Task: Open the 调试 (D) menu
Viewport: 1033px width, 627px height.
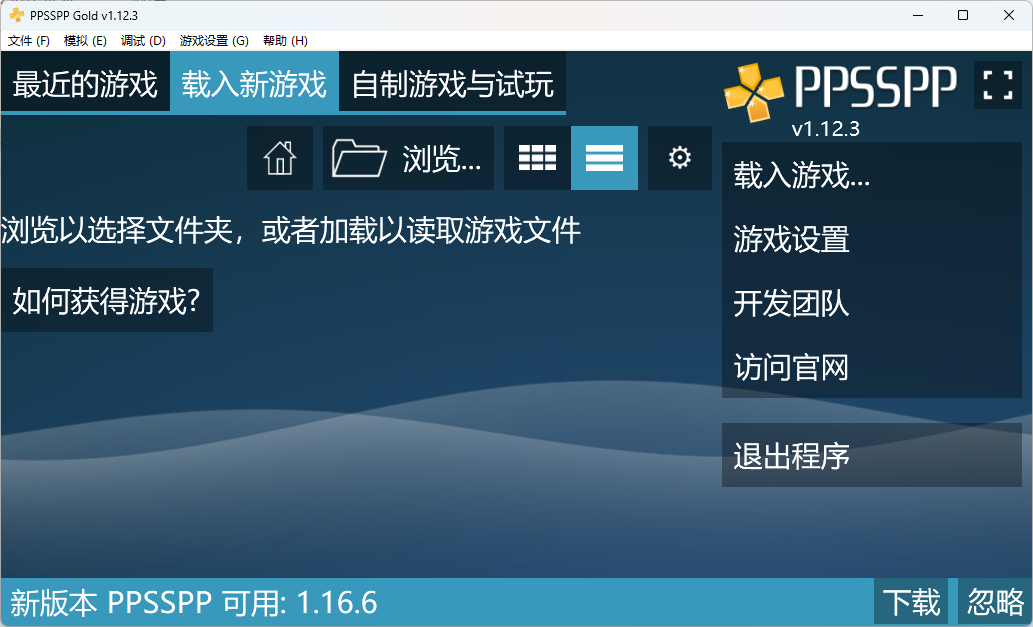Action: pyautogui.click(x=143, y=41)
